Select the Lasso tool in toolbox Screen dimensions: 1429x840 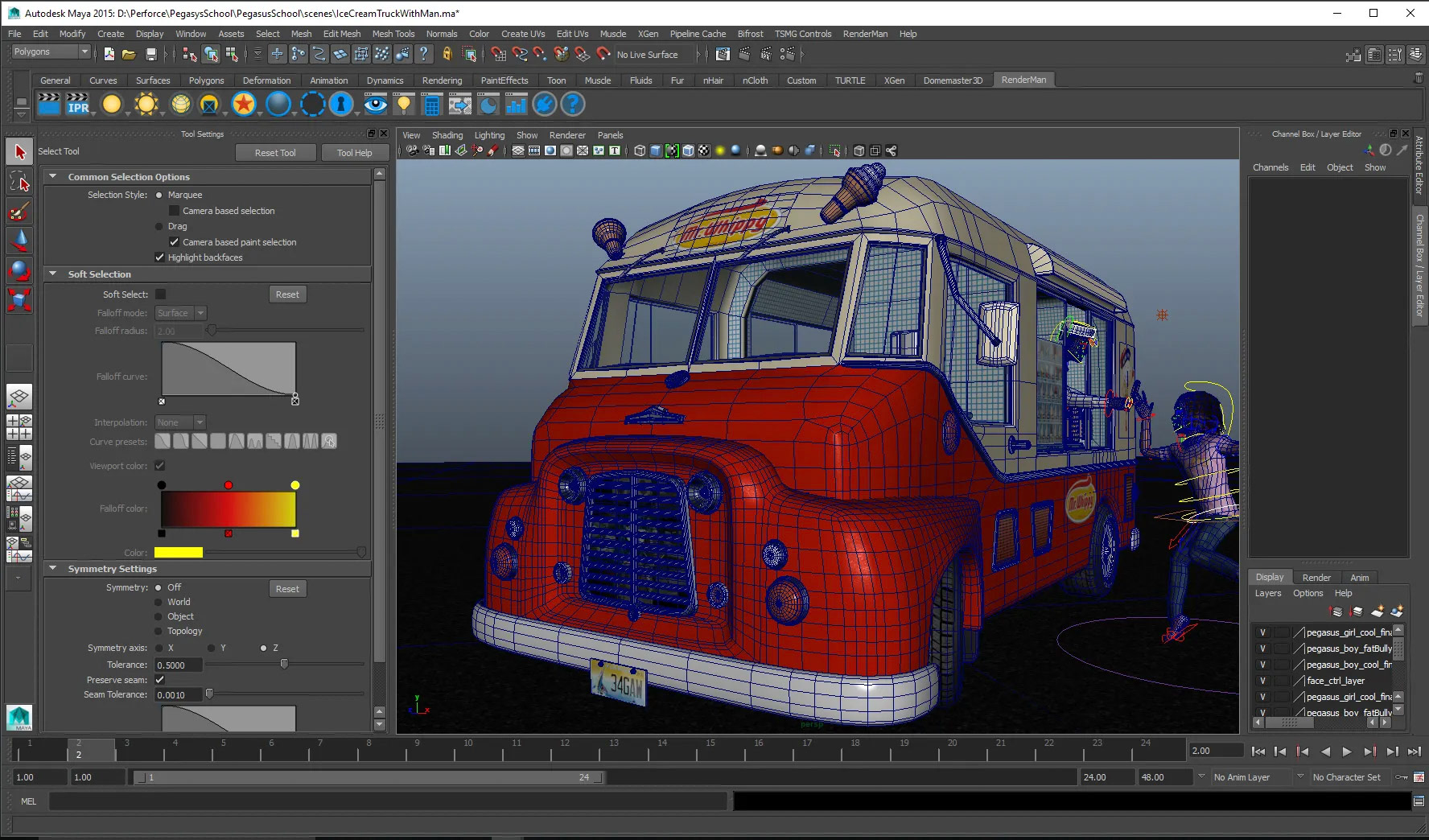[19, 183]
